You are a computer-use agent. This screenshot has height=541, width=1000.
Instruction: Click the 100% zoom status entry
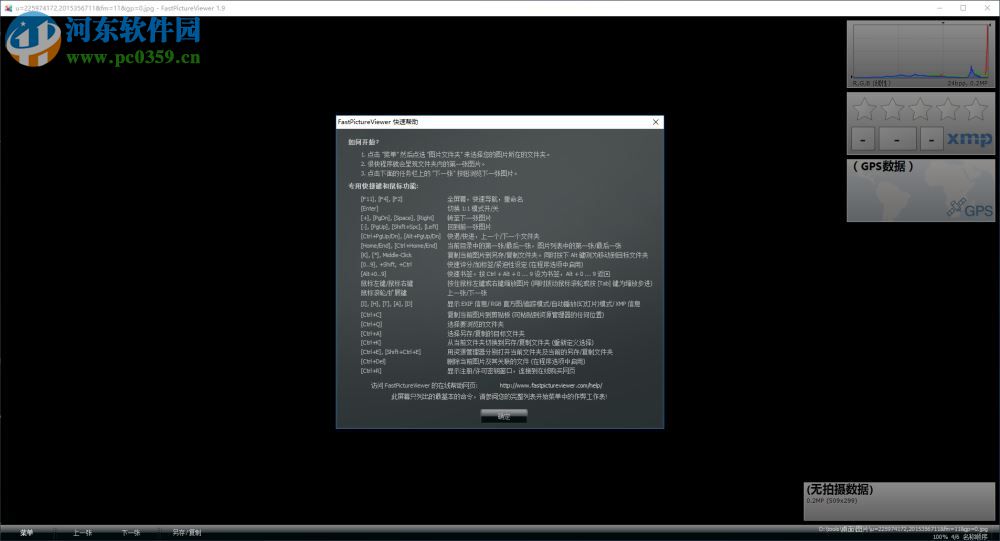click(940, 537)
